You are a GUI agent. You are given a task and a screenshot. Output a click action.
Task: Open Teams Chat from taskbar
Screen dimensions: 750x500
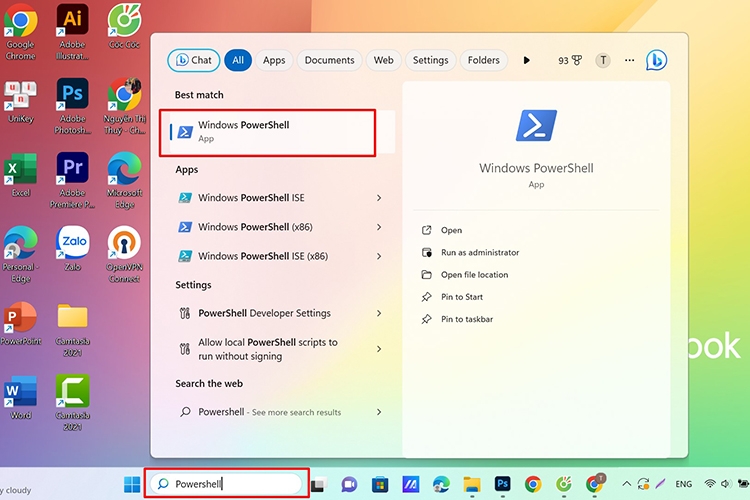349,485
